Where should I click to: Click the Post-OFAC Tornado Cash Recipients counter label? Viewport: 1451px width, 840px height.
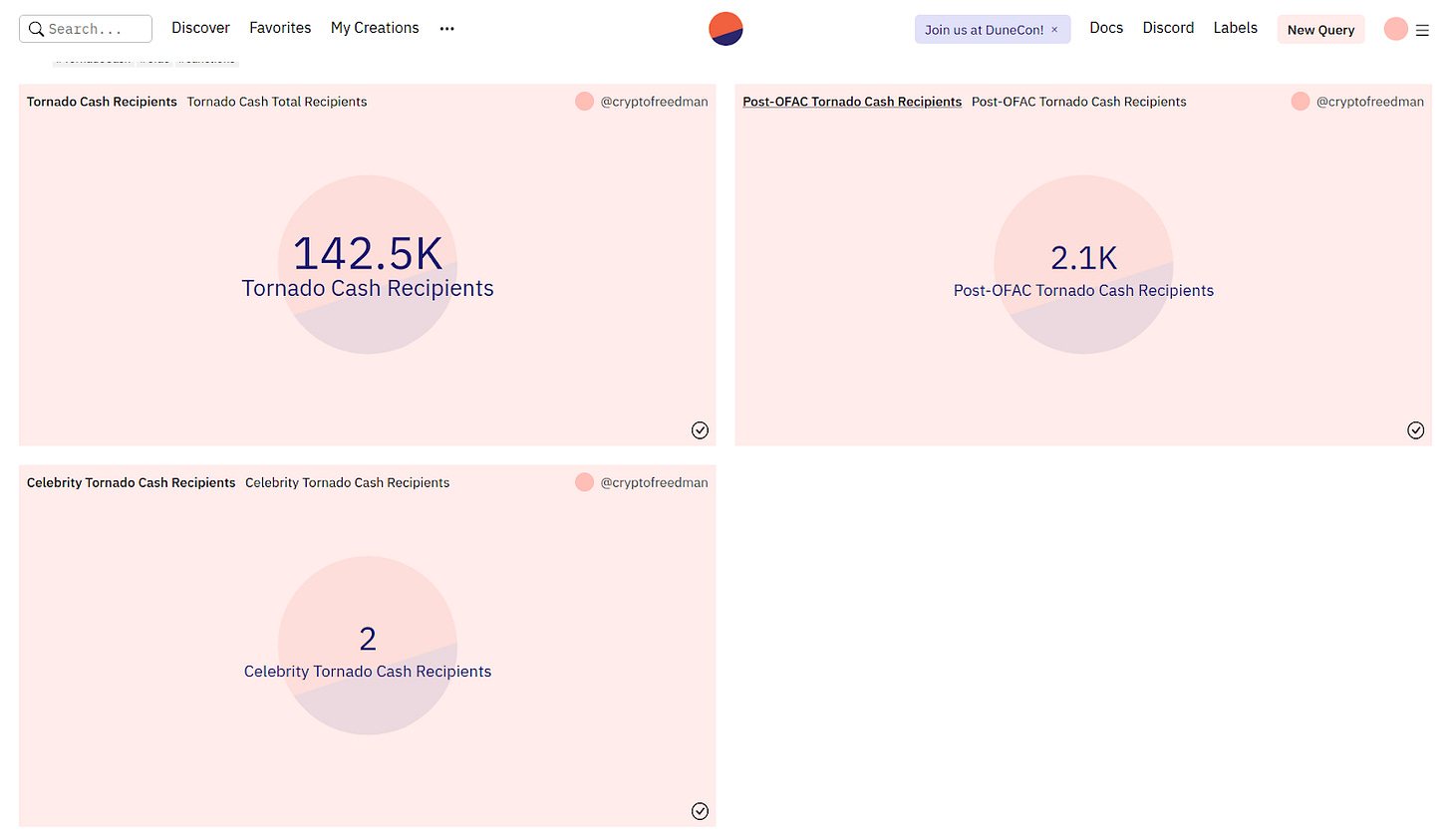(1083, 291)
